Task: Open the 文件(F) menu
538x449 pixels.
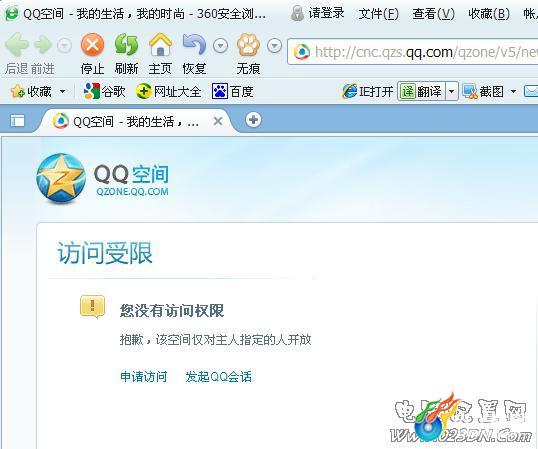Action: pyautogui.click(x=378, y=14)
